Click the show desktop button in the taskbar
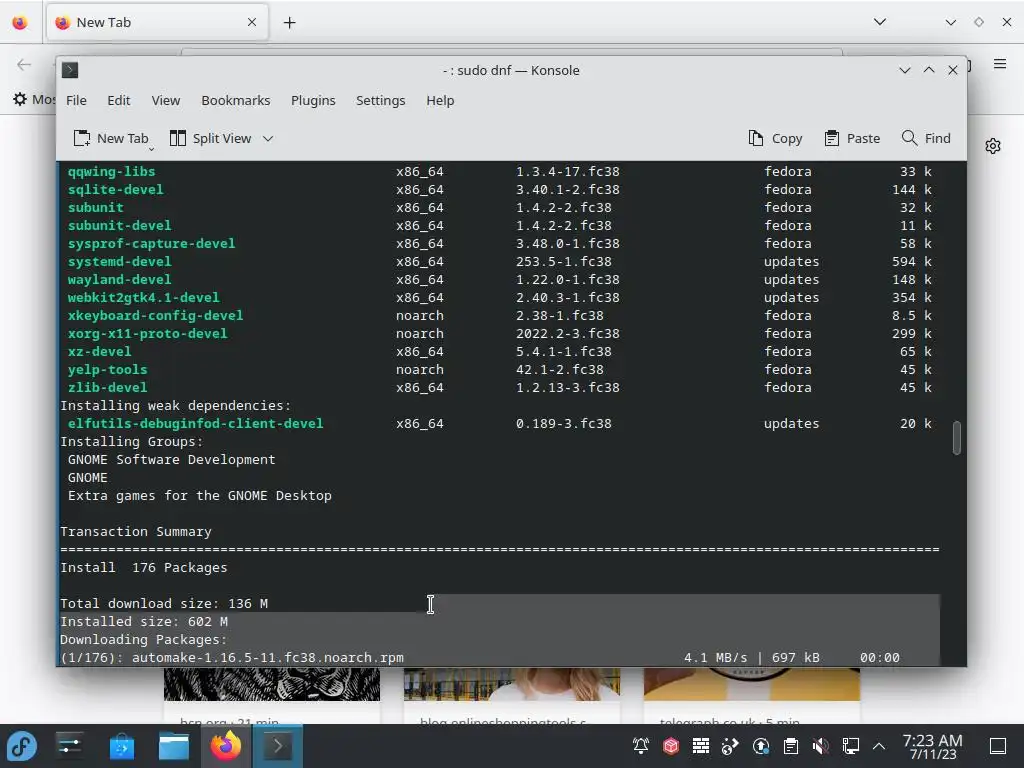The width and height of the screenshot is (1024, 768). pyautogui.click(x=998, y=746)
